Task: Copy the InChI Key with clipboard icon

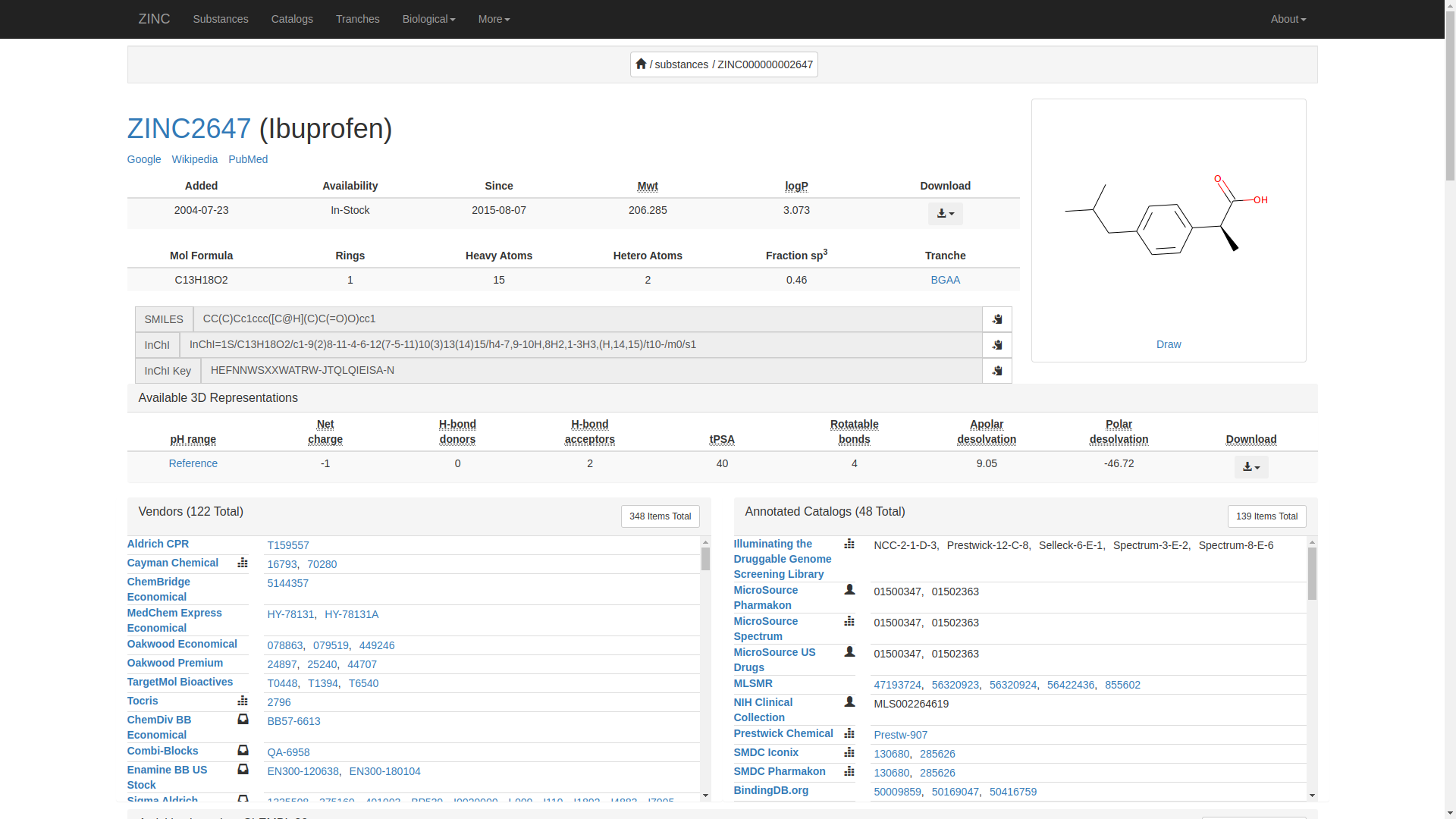Action: (x=996, y=371)
